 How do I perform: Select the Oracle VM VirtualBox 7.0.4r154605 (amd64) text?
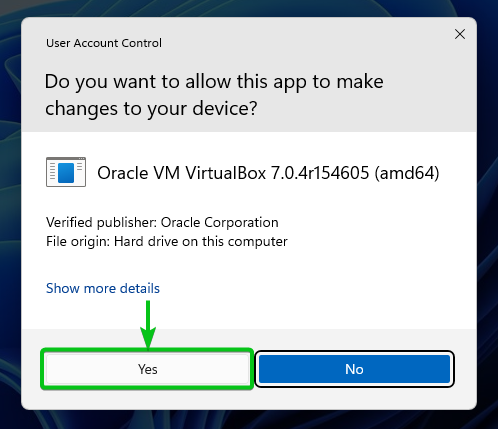pos(268,173)
